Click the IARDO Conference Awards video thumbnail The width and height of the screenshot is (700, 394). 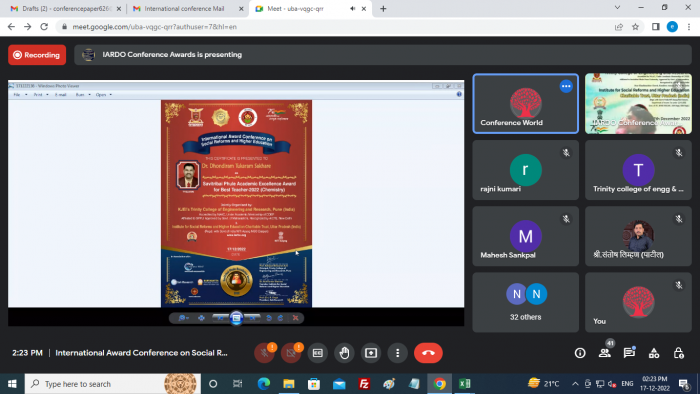tap(638, 104)
